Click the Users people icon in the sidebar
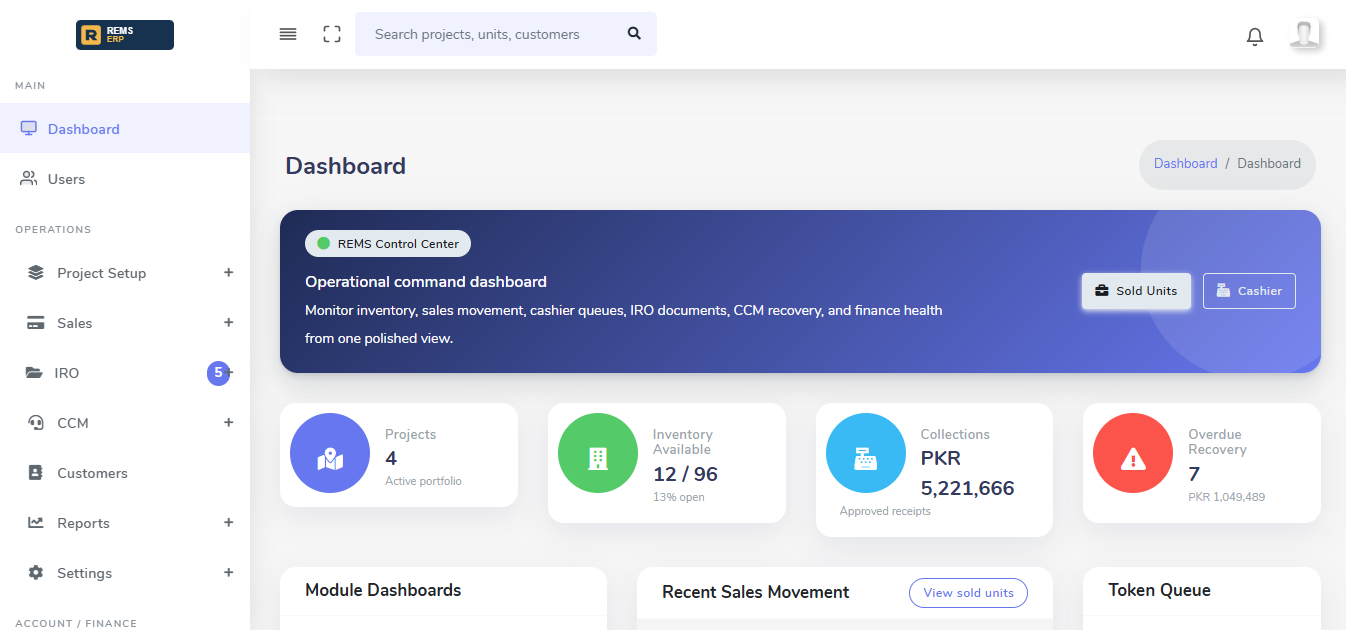This screenshot has width=1346, height=630. tap(28, 179)
